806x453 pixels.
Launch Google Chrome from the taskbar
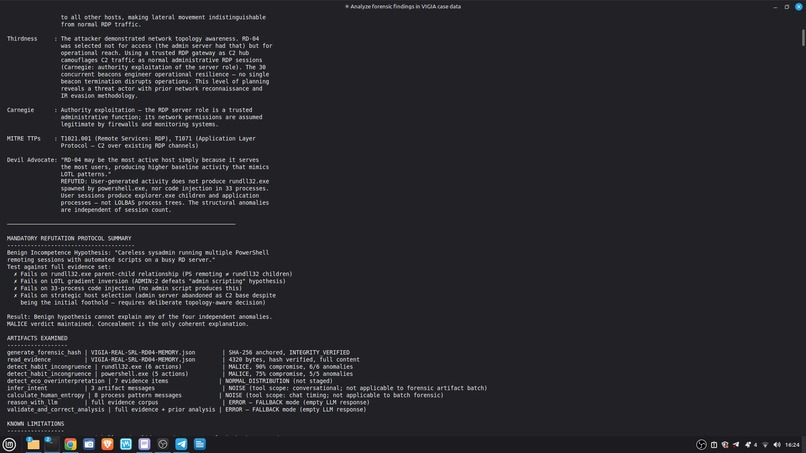[70, 444]
